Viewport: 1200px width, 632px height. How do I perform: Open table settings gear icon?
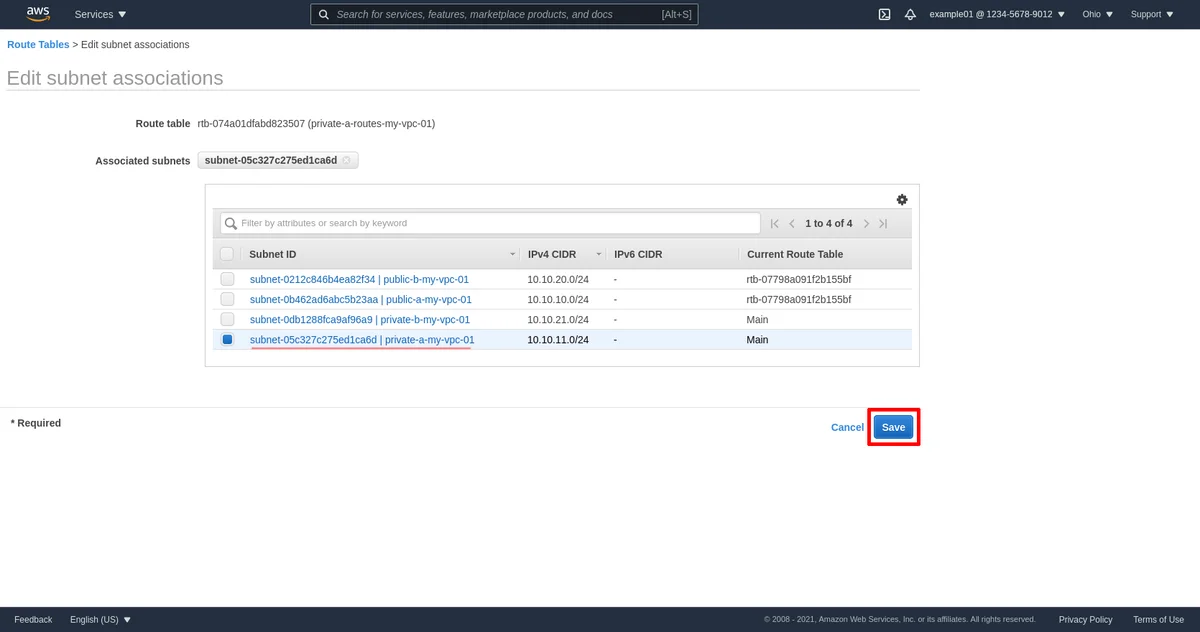(902, 200)
